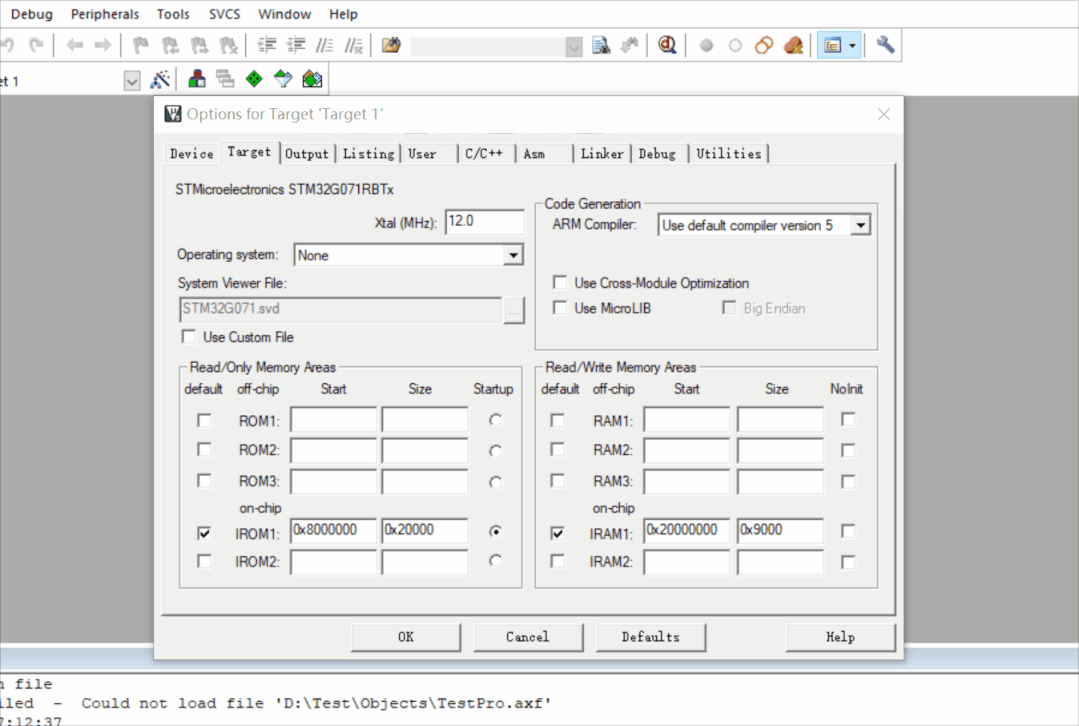
Task: Click the OK button
Action: click(405, 637)
